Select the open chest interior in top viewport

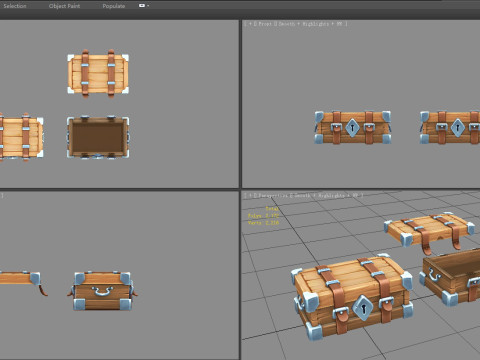[x=98, y=137]
